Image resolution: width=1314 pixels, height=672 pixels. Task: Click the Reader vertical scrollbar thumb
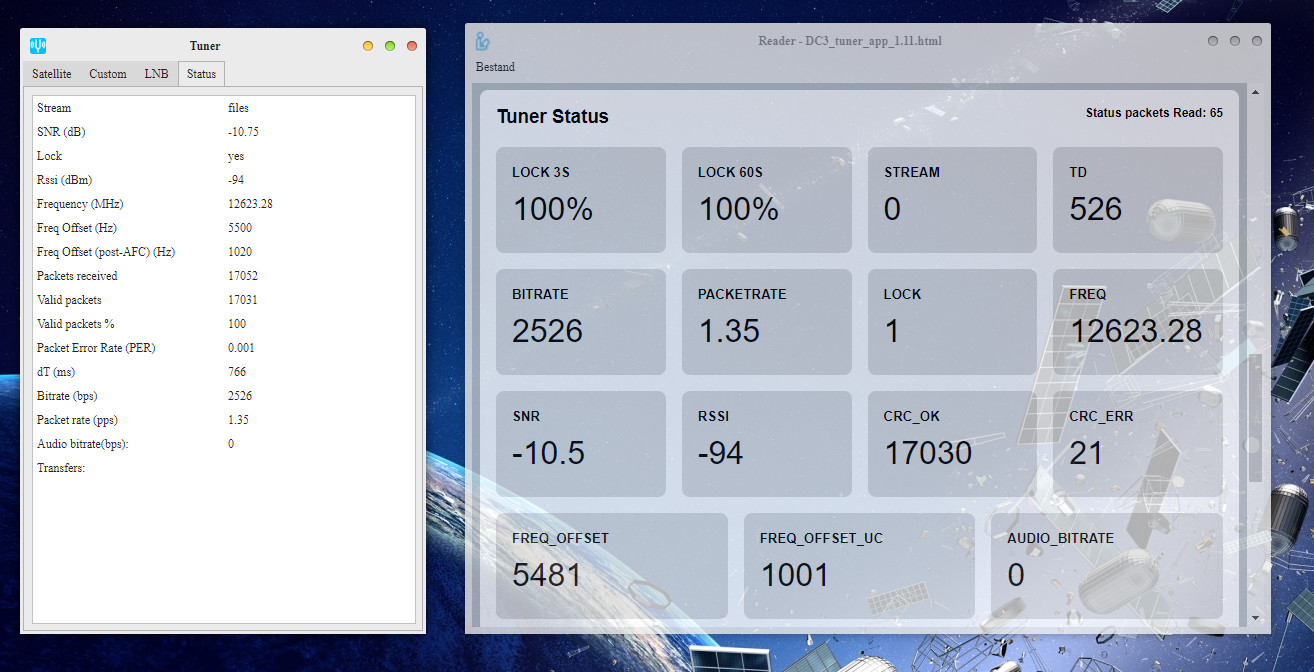coord(1255,418)
